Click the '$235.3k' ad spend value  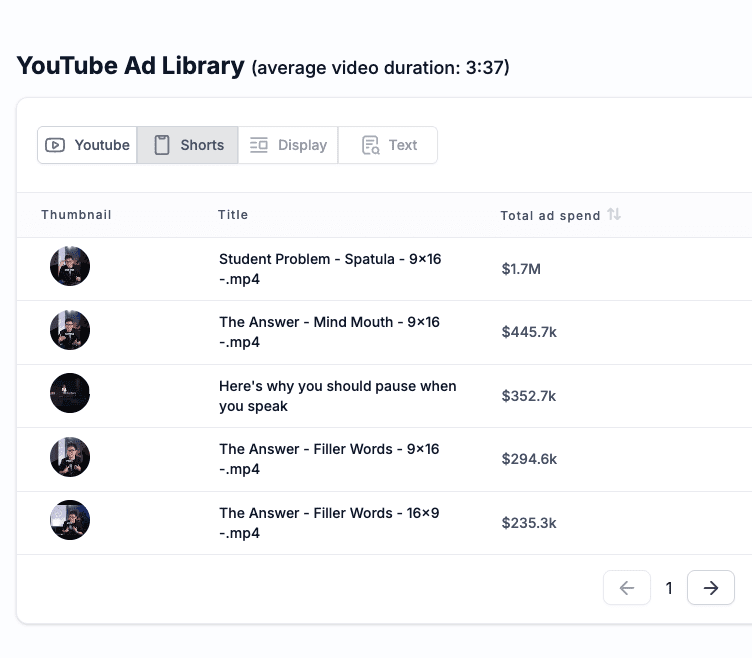pyautogui.click(x=529, y=523)
